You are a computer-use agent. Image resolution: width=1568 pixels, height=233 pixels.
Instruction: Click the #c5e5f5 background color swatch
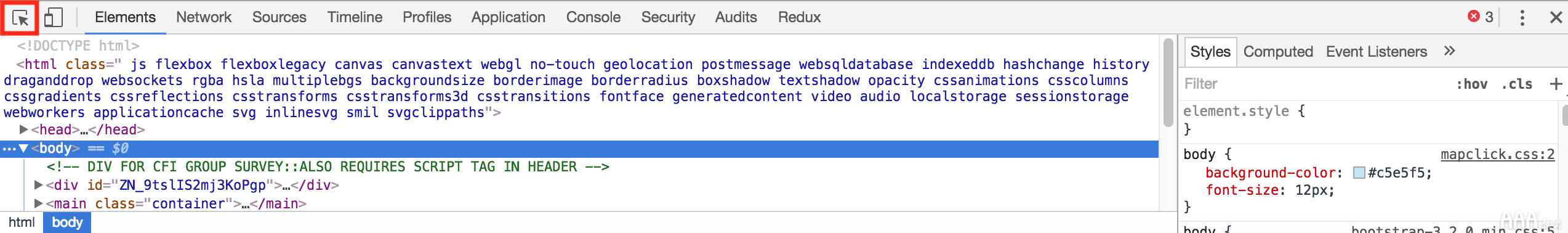click(1359, 173)
